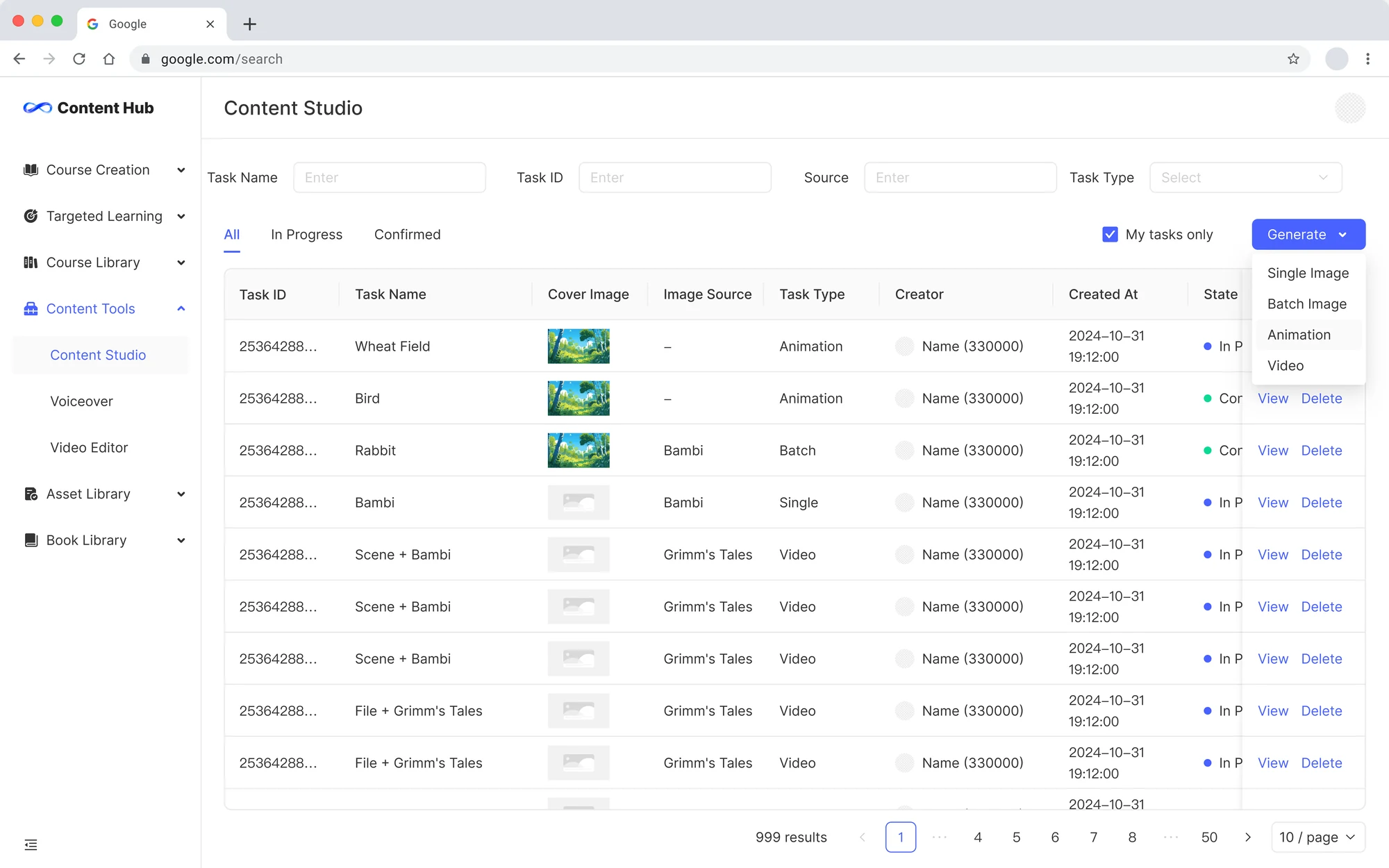Choose Single Image from Generate menu
The width and height of the screenshot is (1389, 868).
click(1308, 273)
